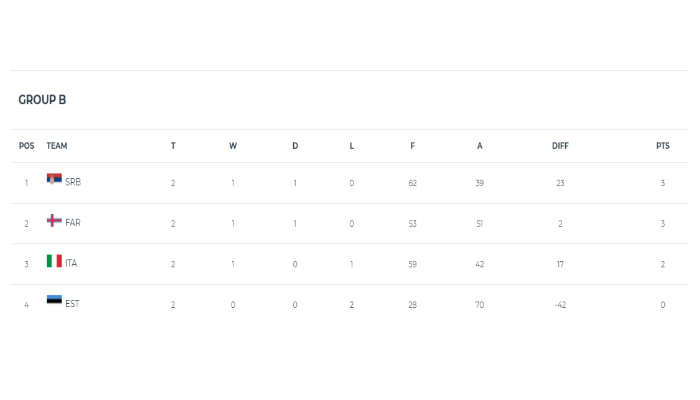Click the GROUP B heading
The height and width of the screenshot is (400, 700).
(x=42, y=100)
